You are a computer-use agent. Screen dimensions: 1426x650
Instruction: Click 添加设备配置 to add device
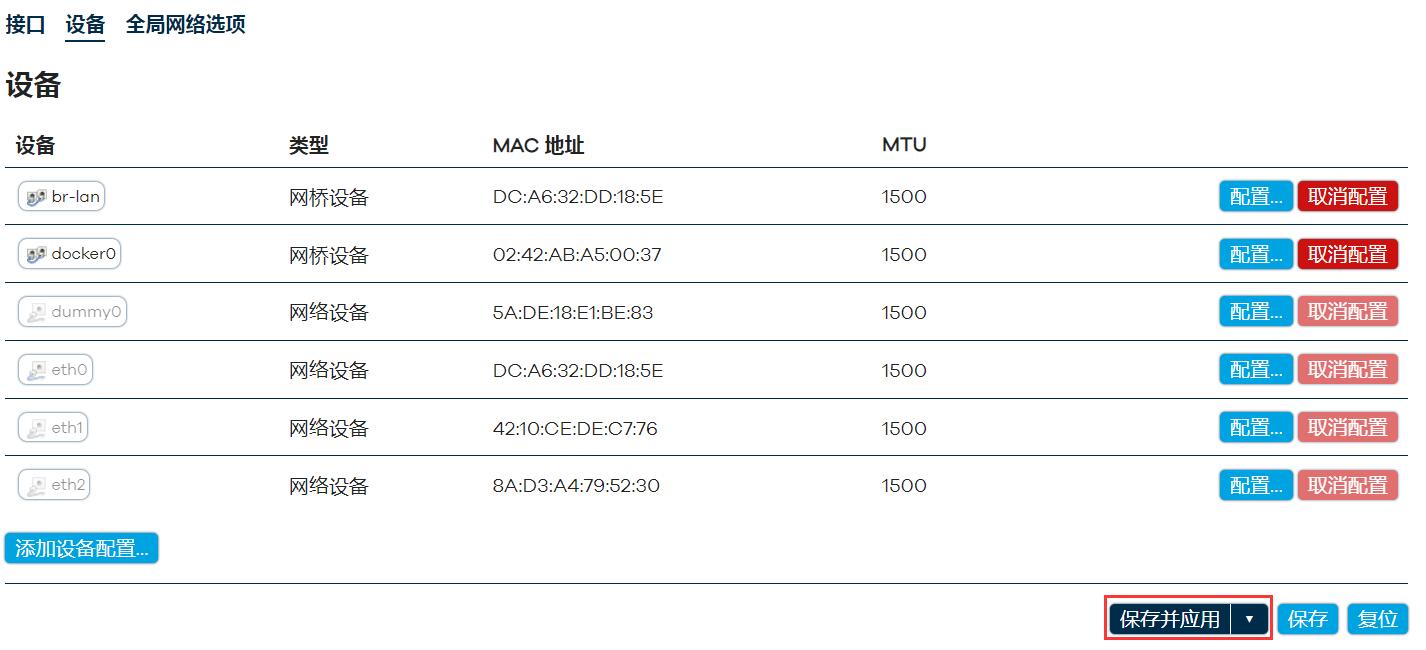pyautogui.click(x=82, y=549)
